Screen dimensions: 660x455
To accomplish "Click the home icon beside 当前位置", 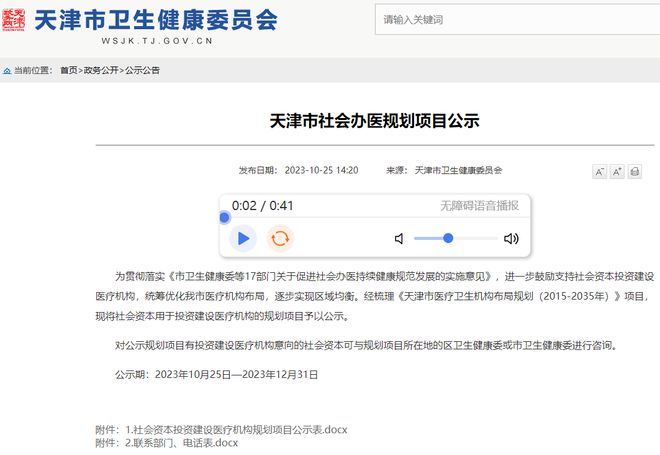I will click(x=7, y=71).
